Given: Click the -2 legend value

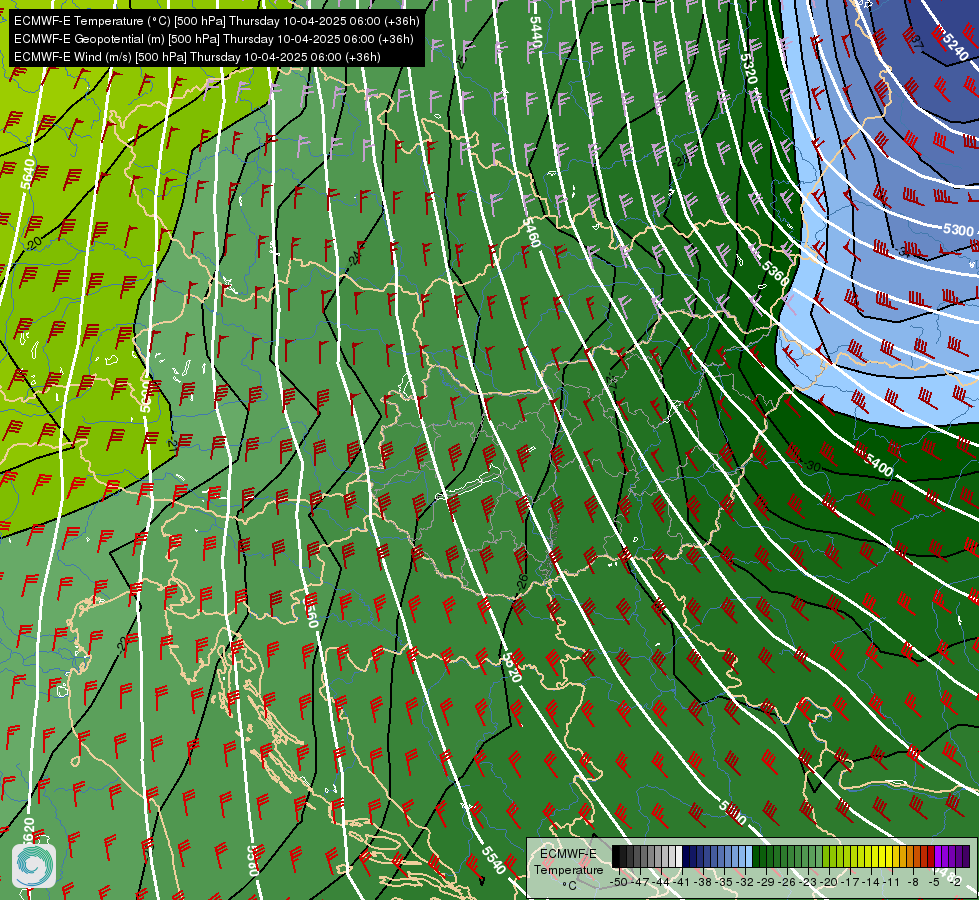Looking at the screenshot, I should point(955,882).
